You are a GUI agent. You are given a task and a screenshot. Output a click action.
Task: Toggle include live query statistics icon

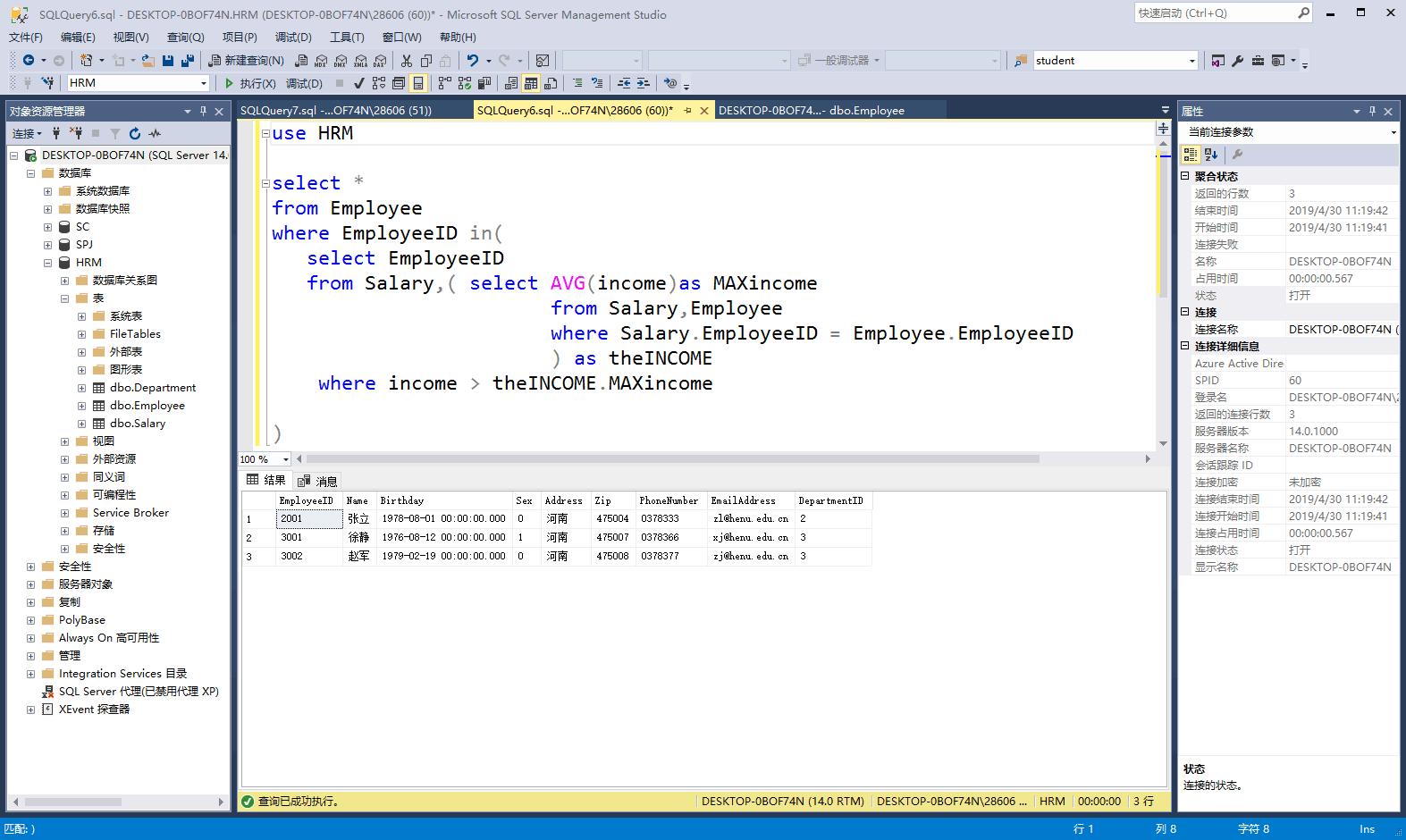click(465, 83)
